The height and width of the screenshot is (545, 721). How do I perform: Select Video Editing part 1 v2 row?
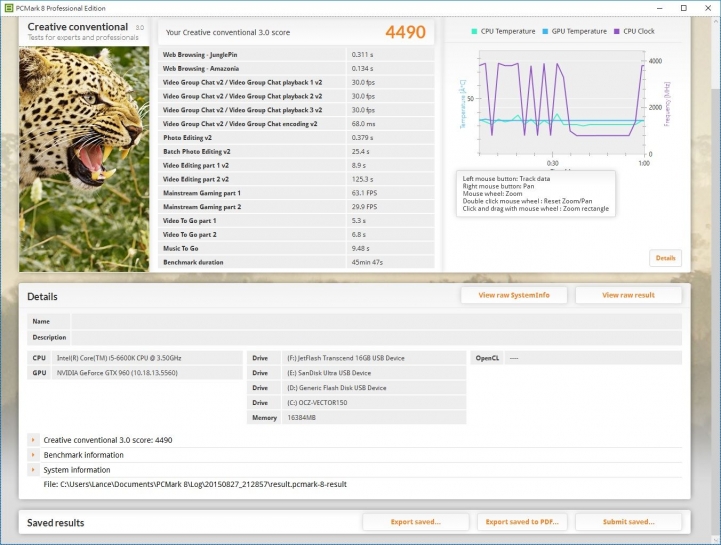296,165
